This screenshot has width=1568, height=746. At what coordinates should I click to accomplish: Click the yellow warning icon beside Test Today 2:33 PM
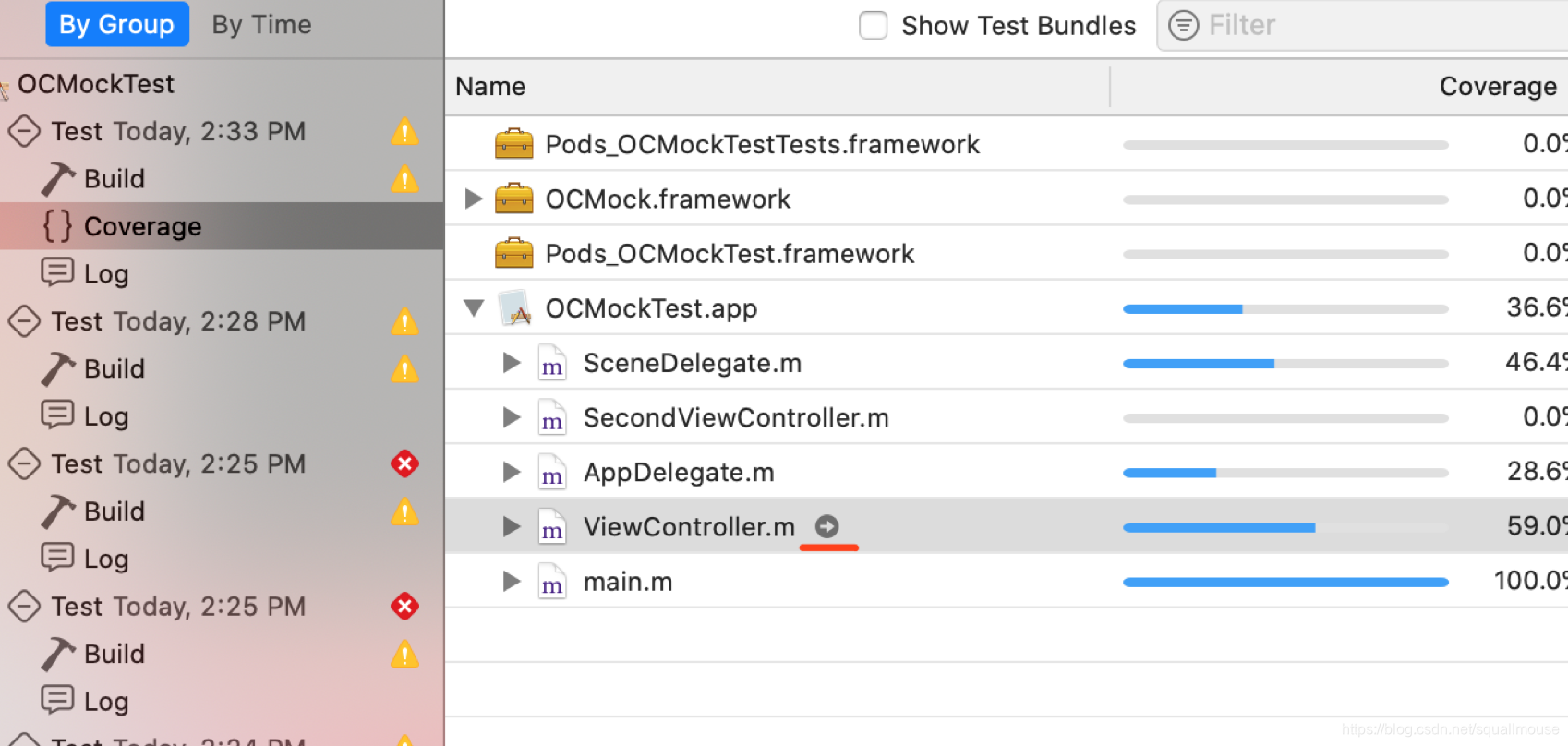pos(404,131)
